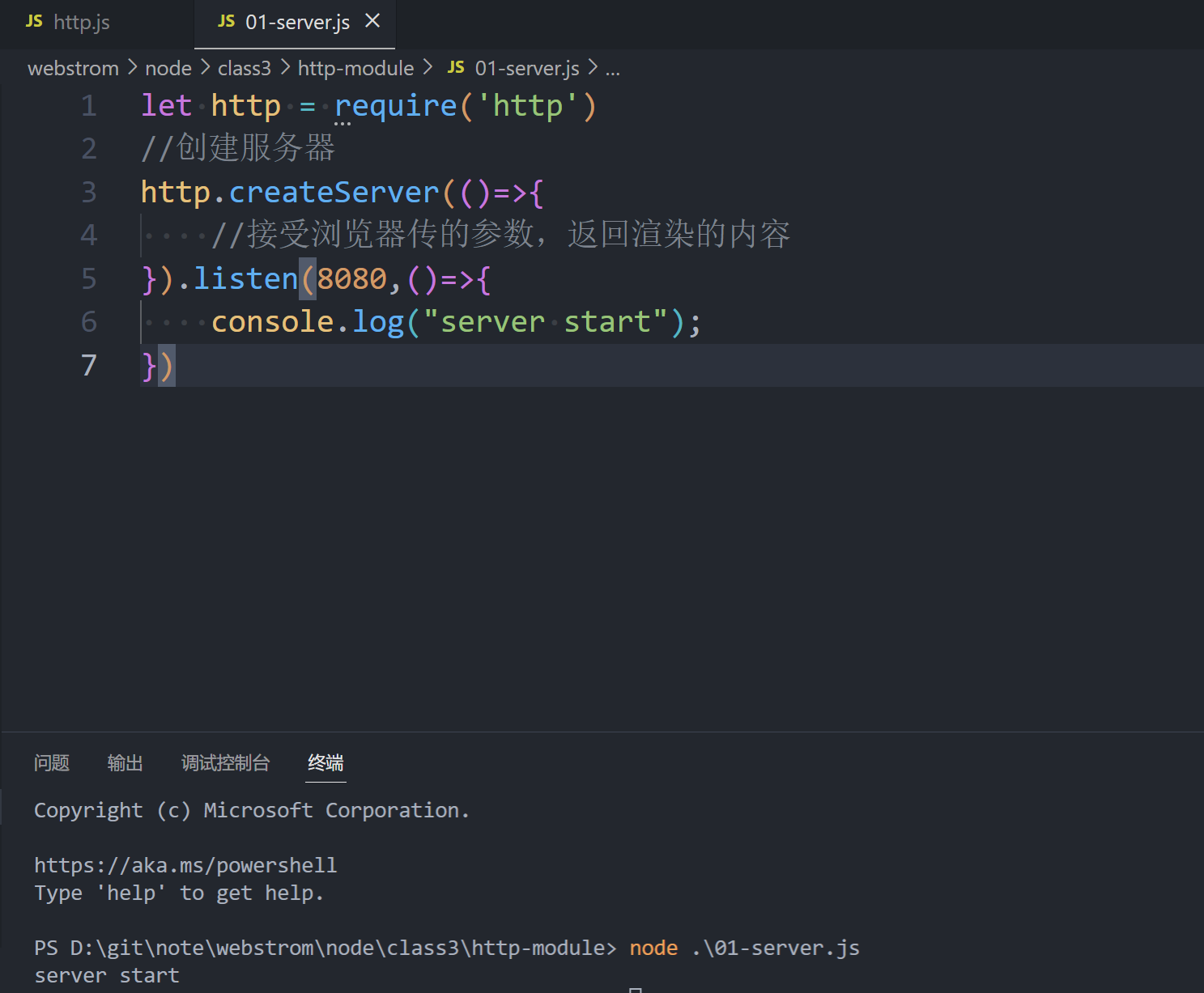Open the breadcrumb ellipsis symbol list
The width and height of the screenshot is (1204, 993).
click(613, 69)
